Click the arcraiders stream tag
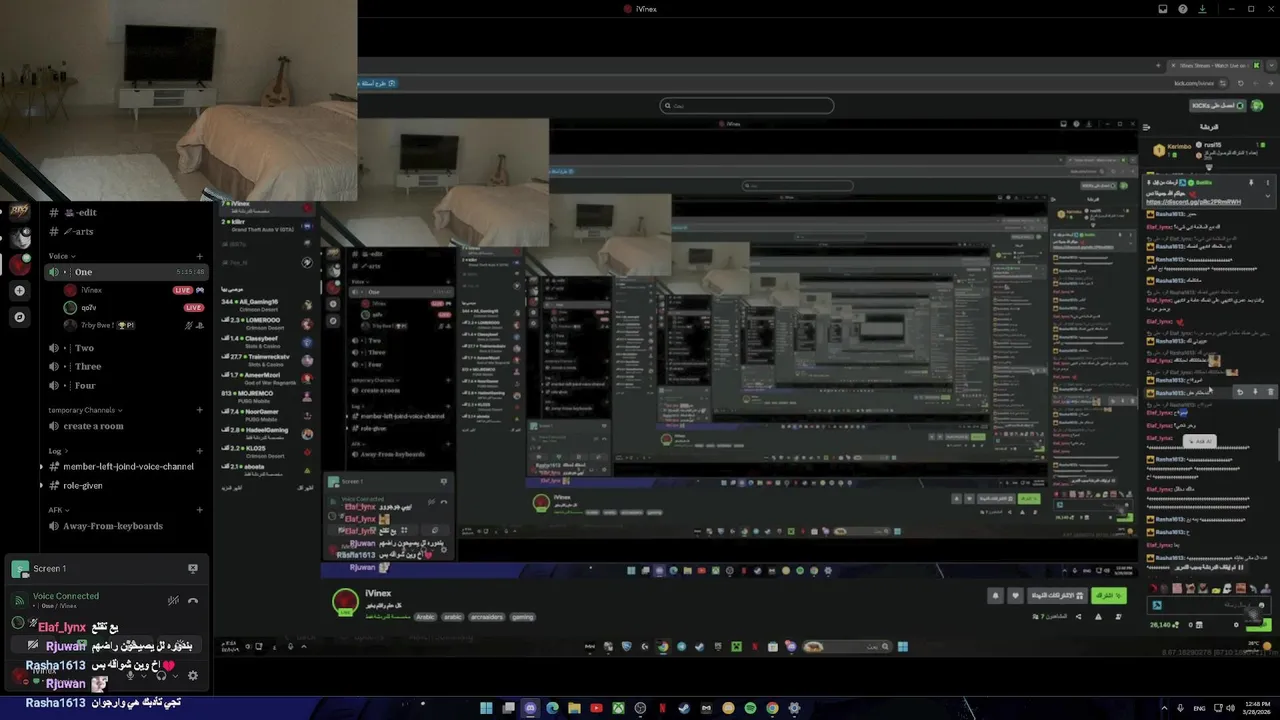Image resolution: width=1280 pixels, height=720 pixels. tap(487, 617)
